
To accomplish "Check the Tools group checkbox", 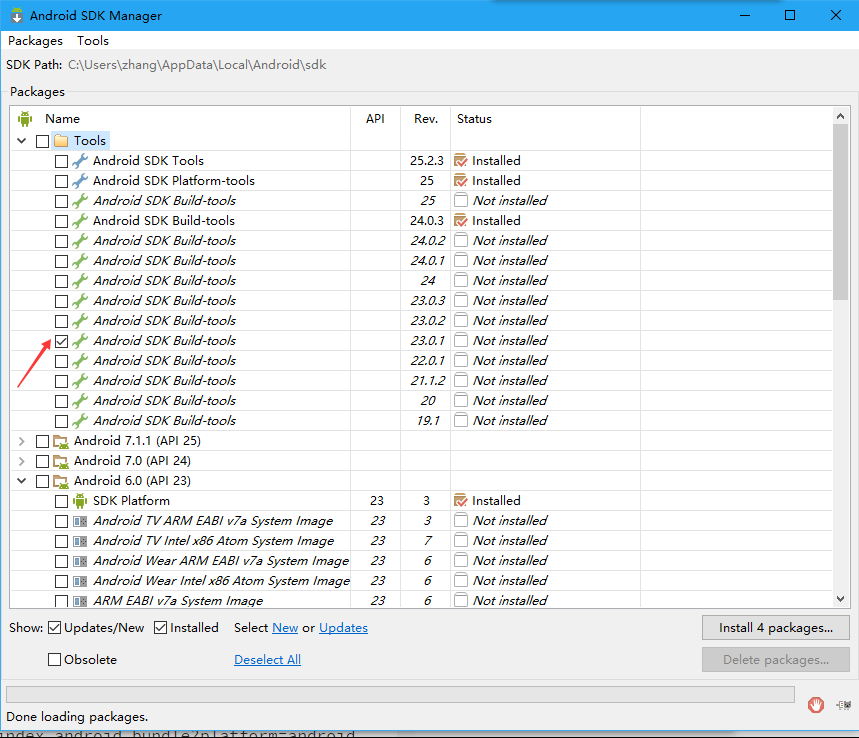I will (42, 141).
